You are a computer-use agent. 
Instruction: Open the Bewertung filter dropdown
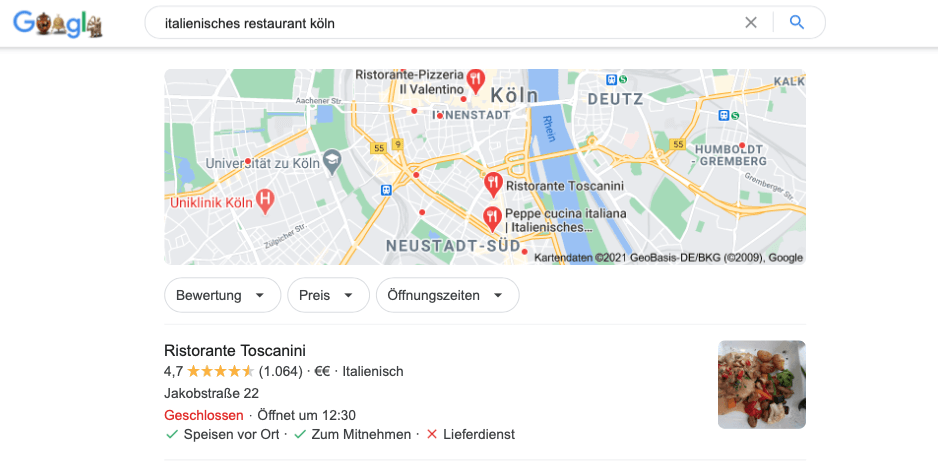(x=222, y=295)
